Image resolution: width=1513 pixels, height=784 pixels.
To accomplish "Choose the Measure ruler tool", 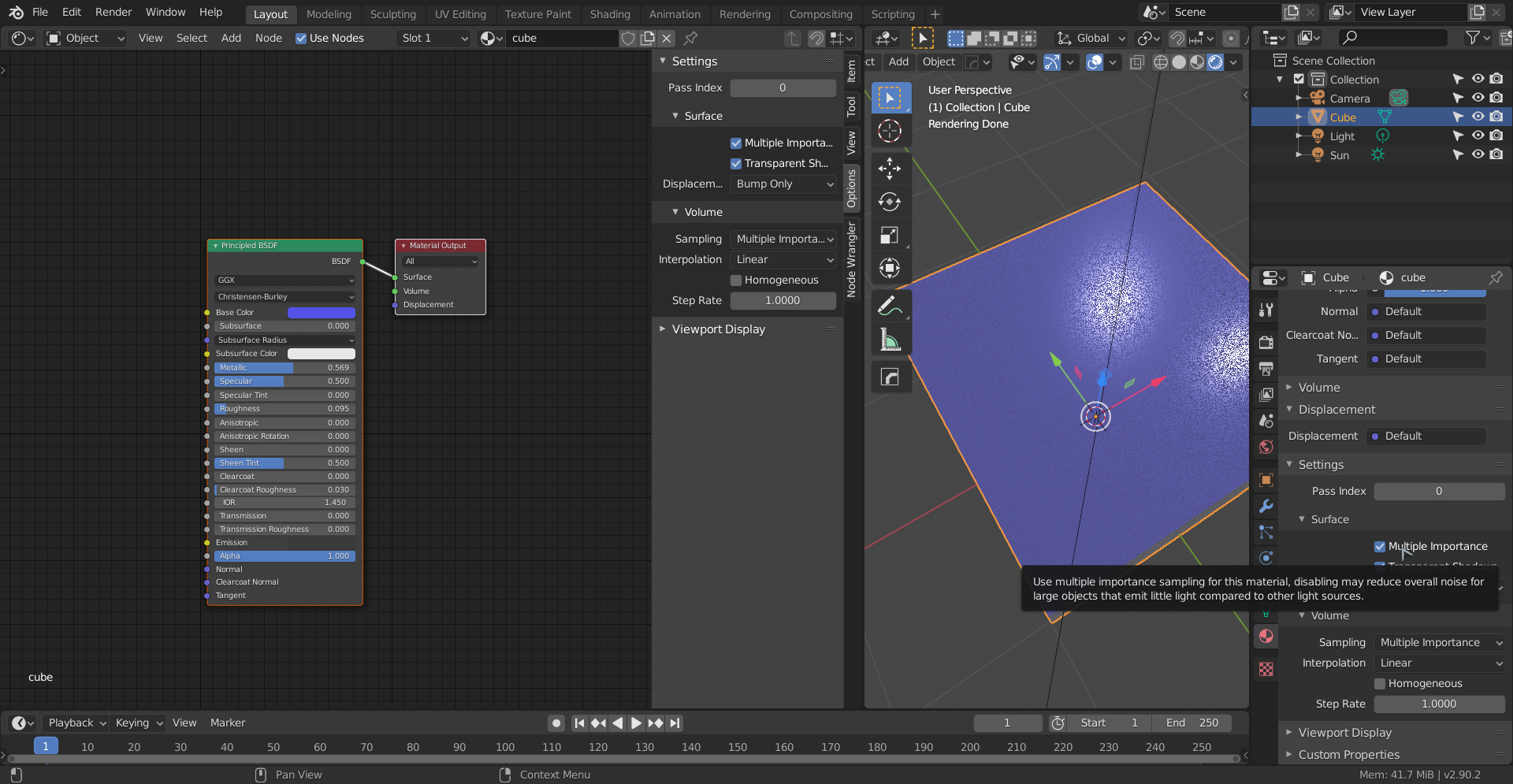I will pyautogui.click(x=890, y=340).
